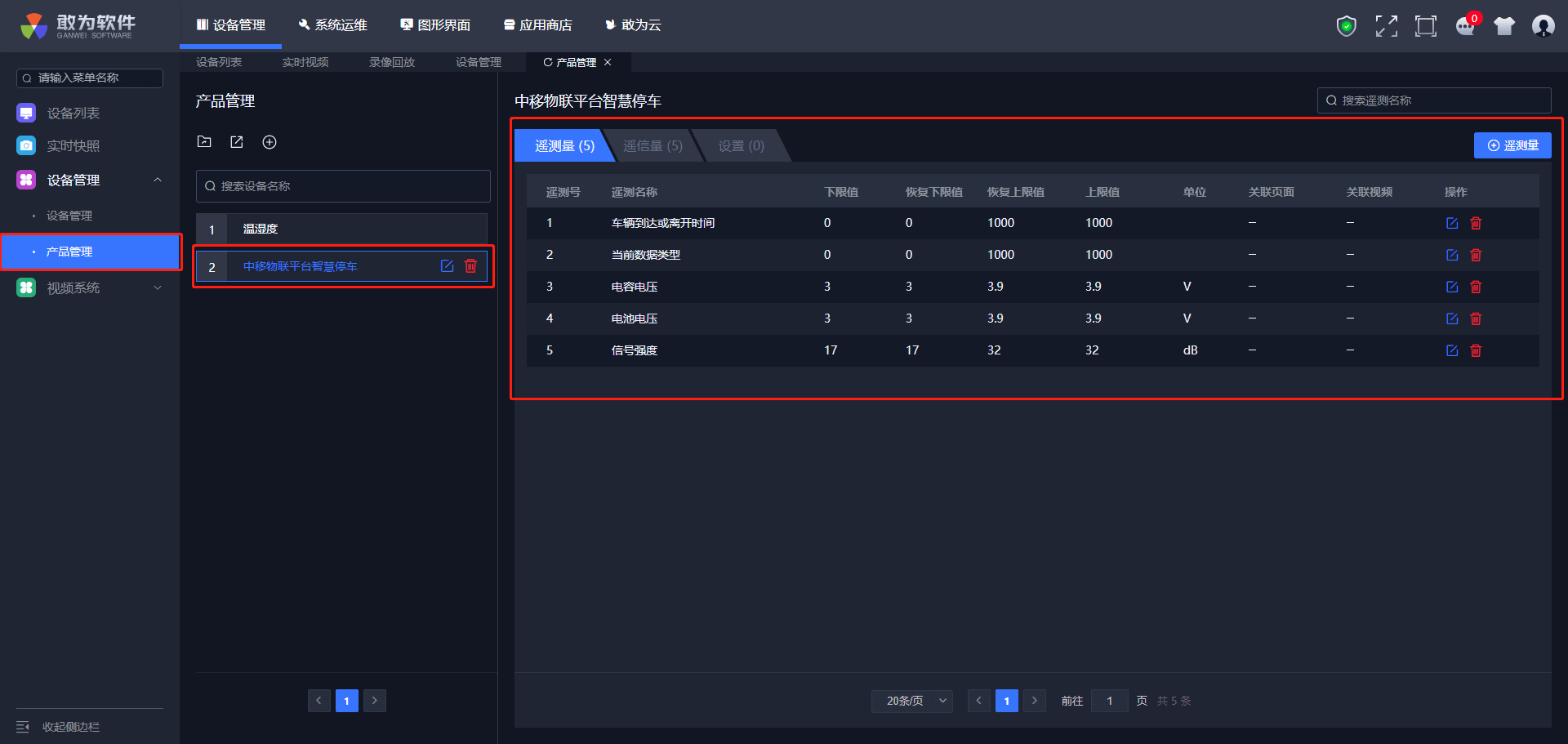Image resolution: width=1568 pixels, height=744 pixels.
Task: Select the 中移物联平台智慧停车 product name
Action: click(300, 266)
